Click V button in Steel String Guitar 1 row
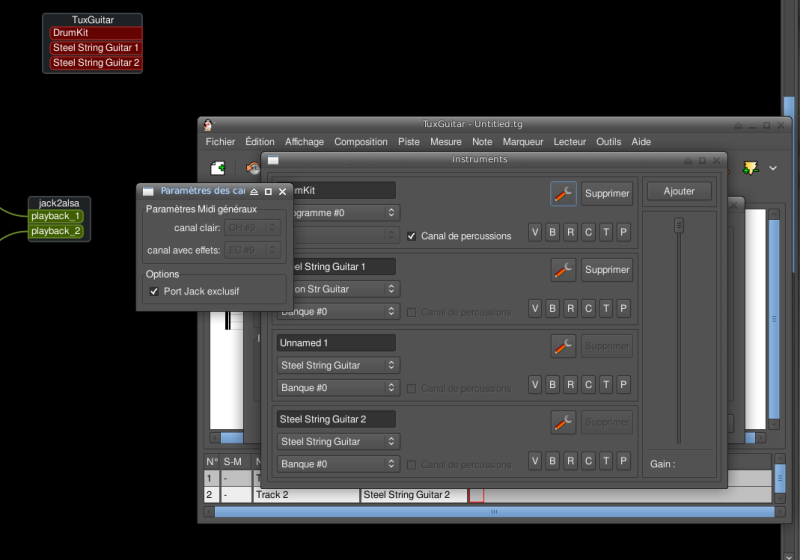Image resolution: width=800 pixels, height=560 pixels. [x=535, y=308]
